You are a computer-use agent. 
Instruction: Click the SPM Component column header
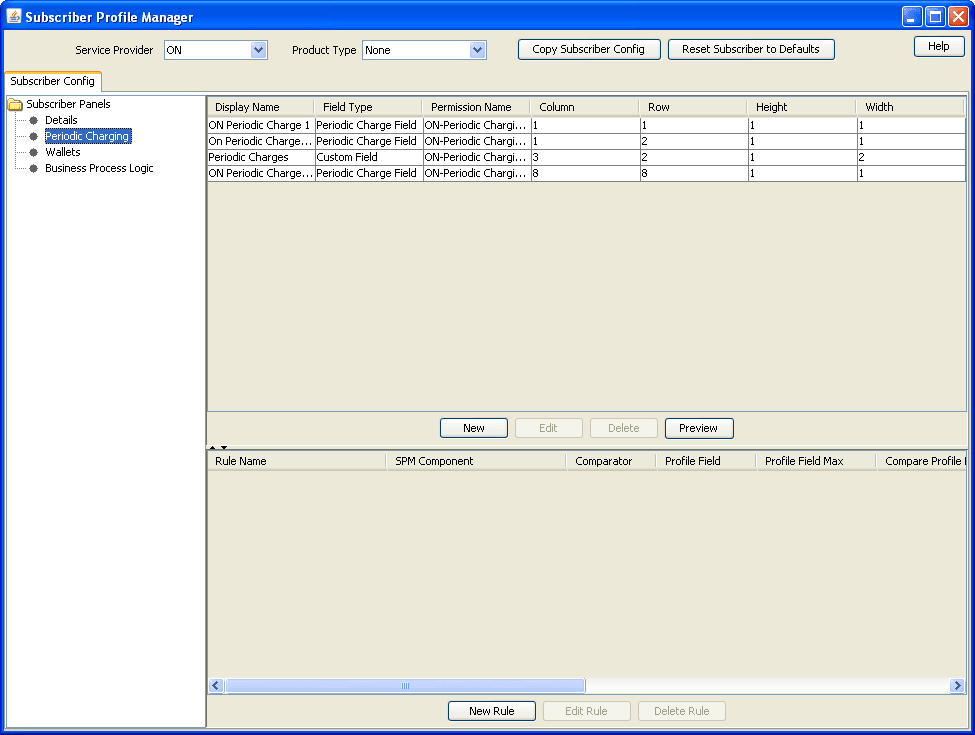477,461
